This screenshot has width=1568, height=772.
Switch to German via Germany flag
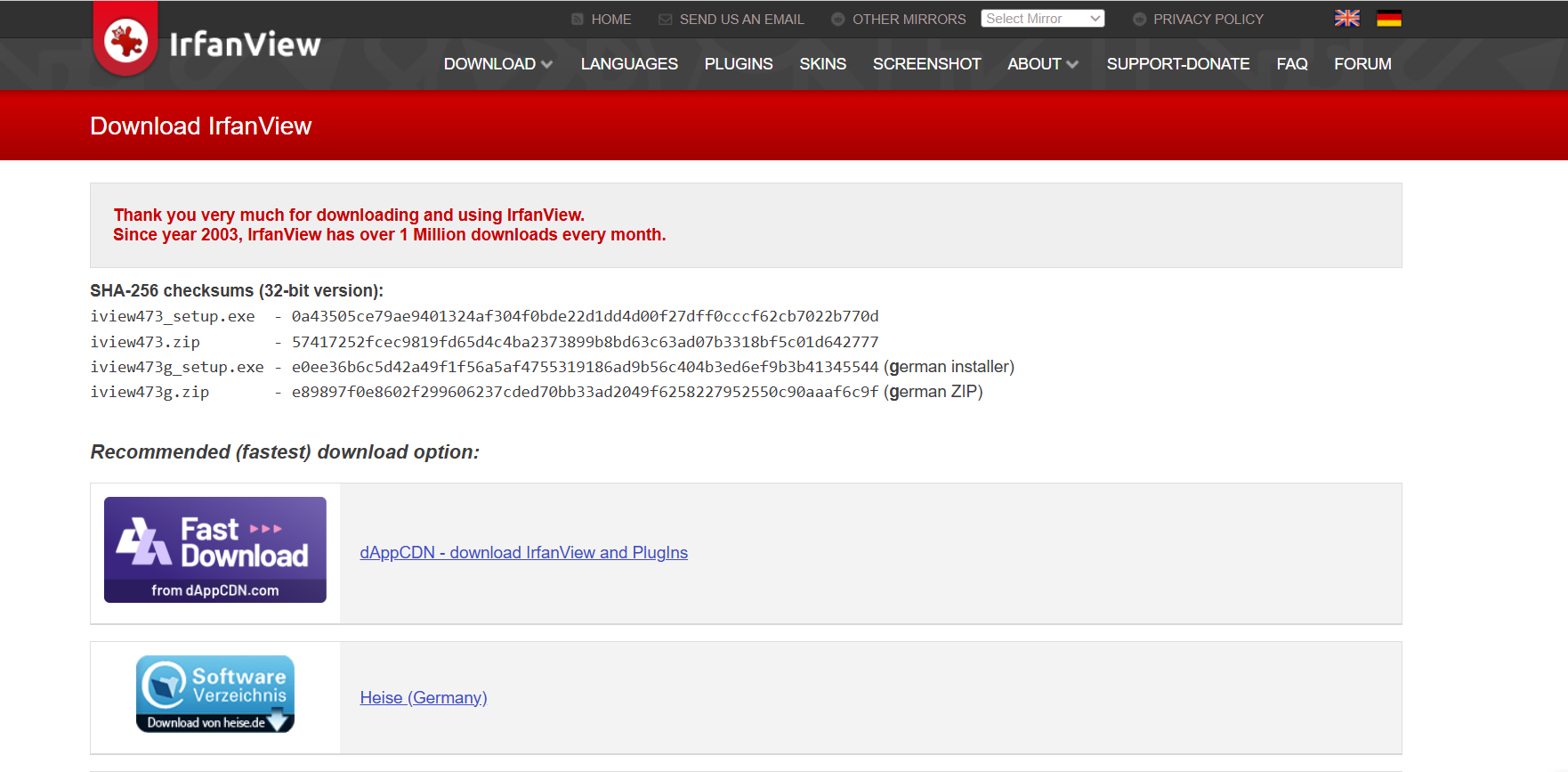(x=1388, y=19)
